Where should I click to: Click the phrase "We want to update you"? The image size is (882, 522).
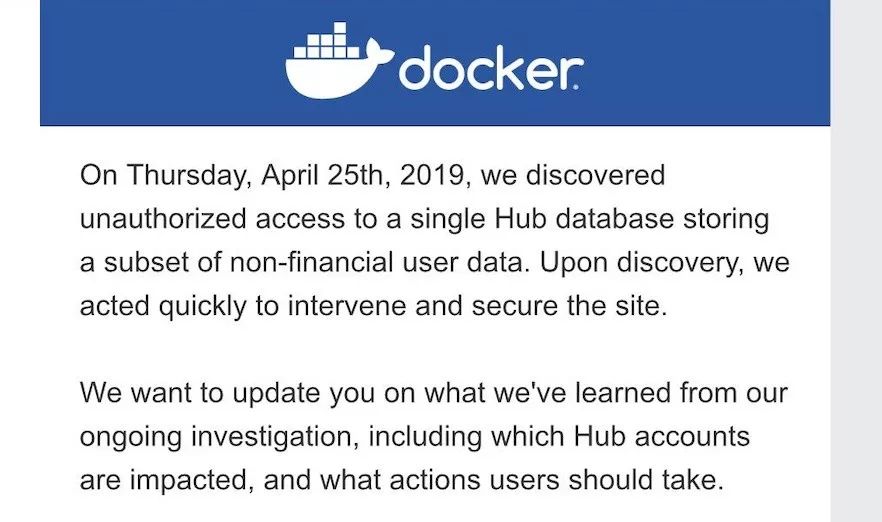(x=227, y=393)
